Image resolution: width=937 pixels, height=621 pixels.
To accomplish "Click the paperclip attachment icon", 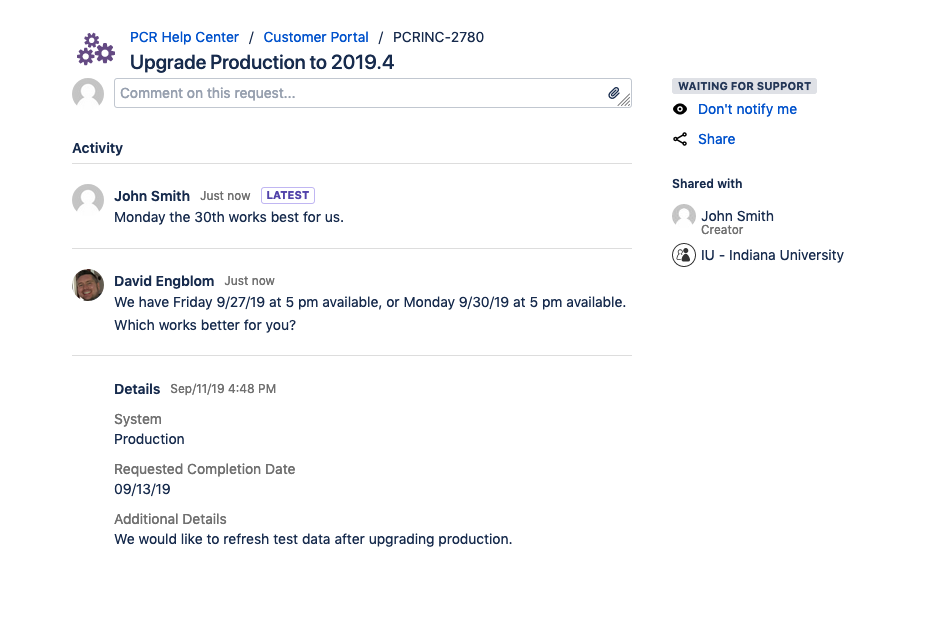I will click(614, 93).
